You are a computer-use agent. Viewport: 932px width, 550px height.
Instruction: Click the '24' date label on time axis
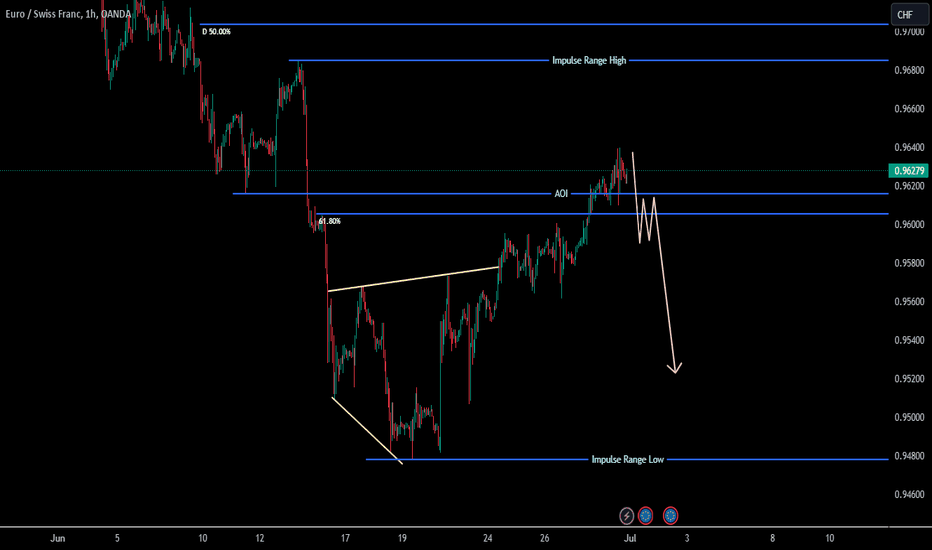(x=488, y=538)
